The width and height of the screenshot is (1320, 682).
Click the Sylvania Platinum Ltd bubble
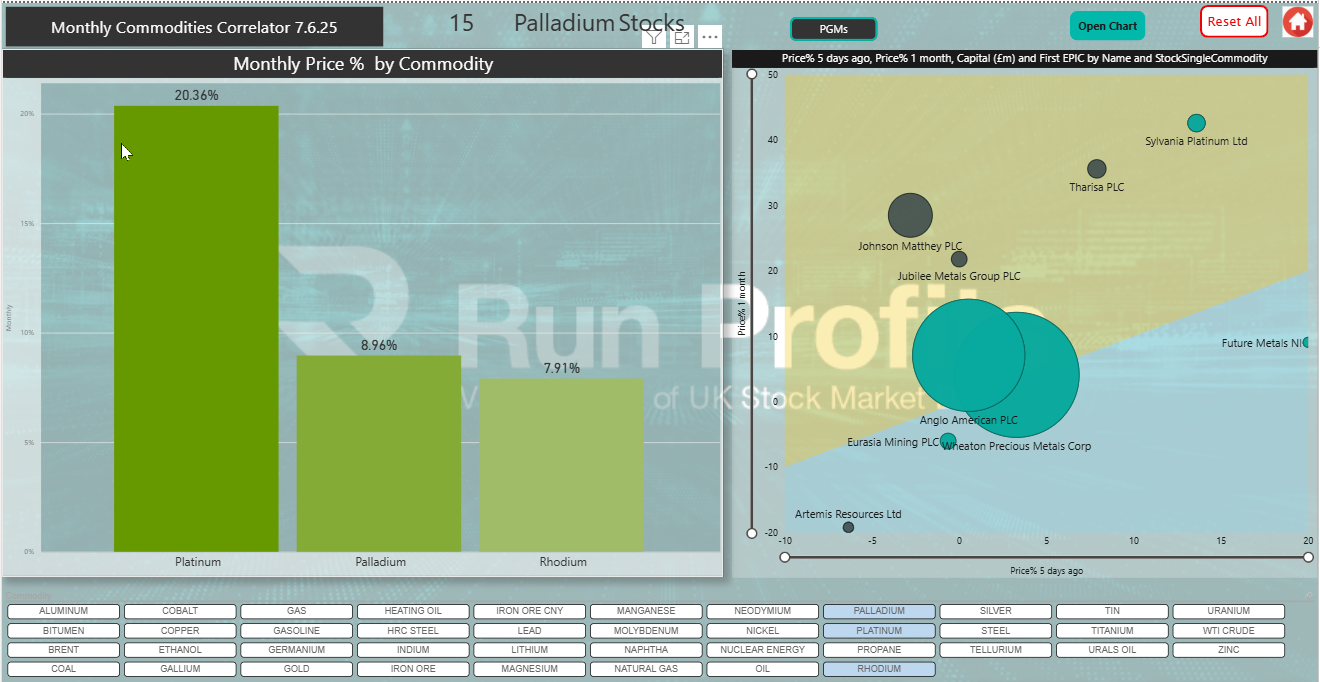(1196, 123)
